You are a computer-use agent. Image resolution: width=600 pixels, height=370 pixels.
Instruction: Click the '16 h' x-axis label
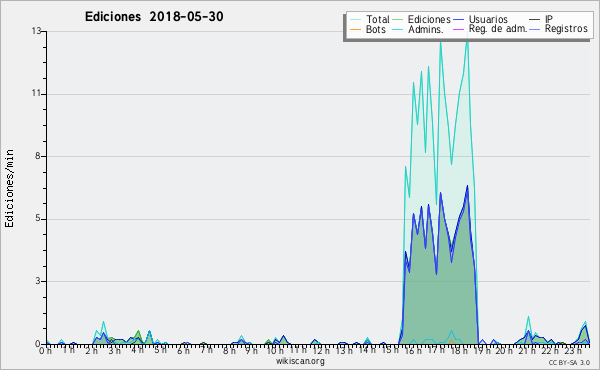[x=413, y=351]
